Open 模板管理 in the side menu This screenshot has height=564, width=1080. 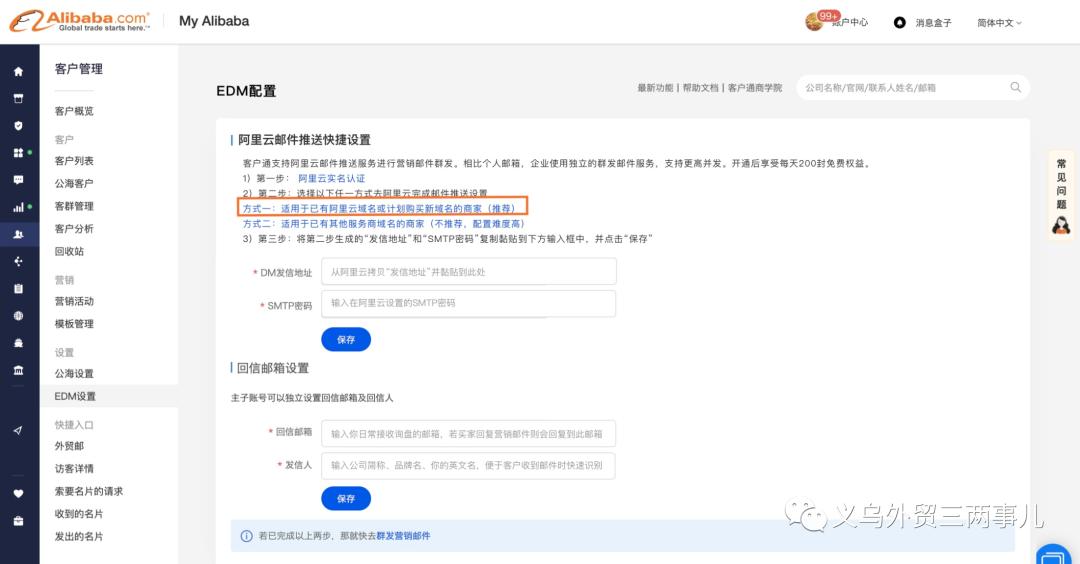pyautogui.click(x=74, y=324)
